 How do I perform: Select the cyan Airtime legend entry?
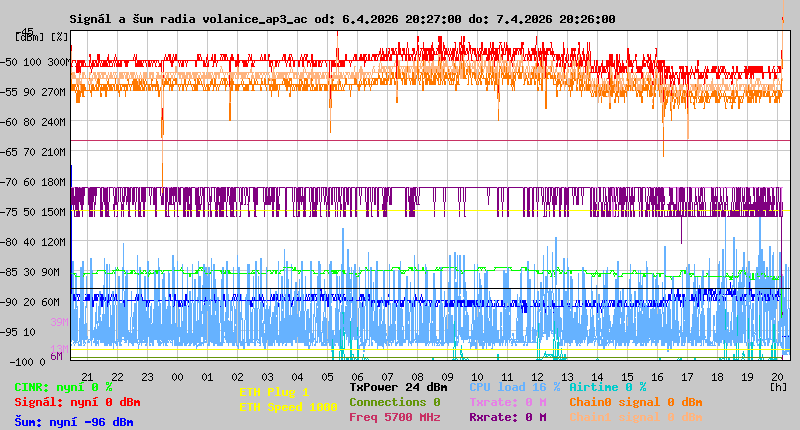click(607, 387)
